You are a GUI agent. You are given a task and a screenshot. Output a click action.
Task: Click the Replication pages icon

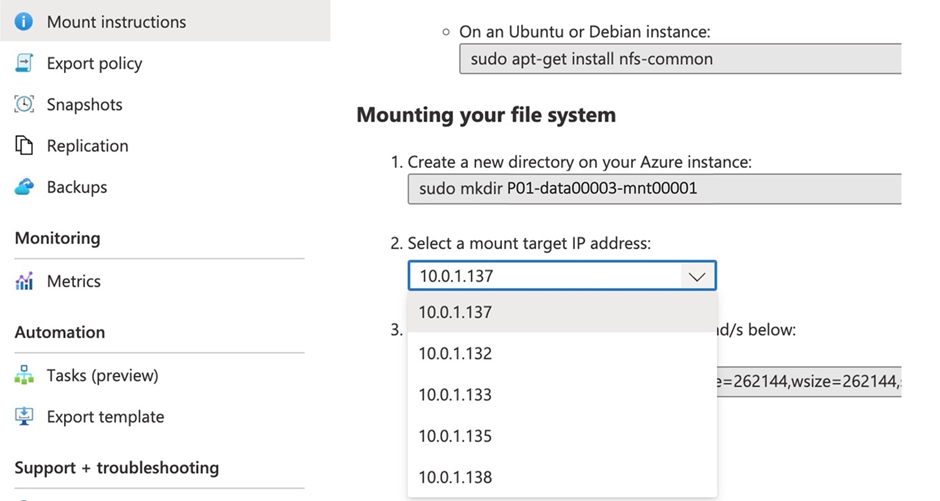25,146
